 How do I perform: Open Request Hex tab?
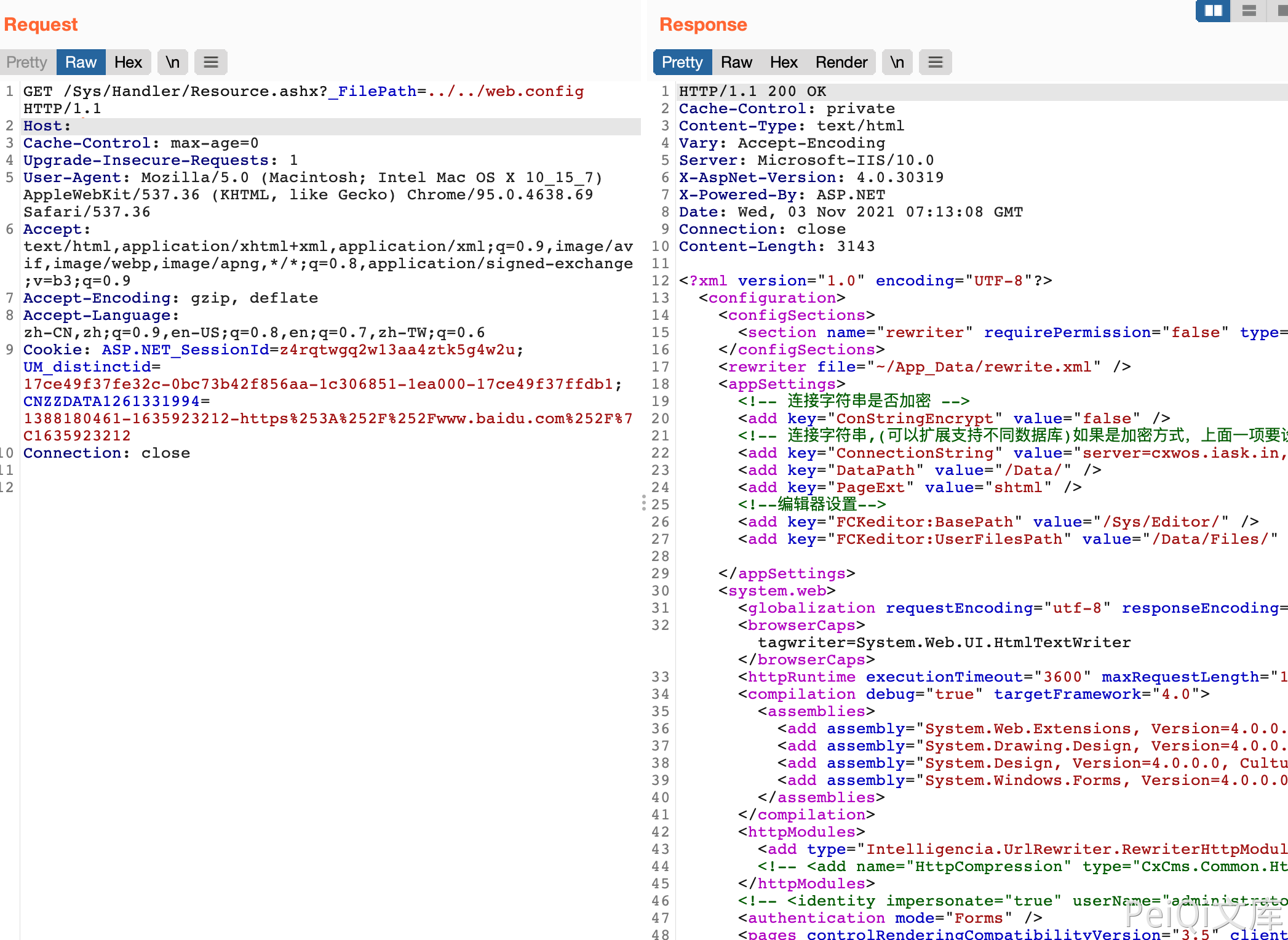pyautogui.click(x=128, y=62)
